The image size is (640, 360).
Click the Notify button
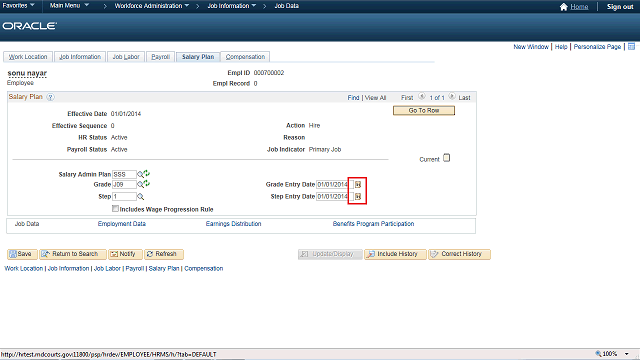(x=125, y=254)
